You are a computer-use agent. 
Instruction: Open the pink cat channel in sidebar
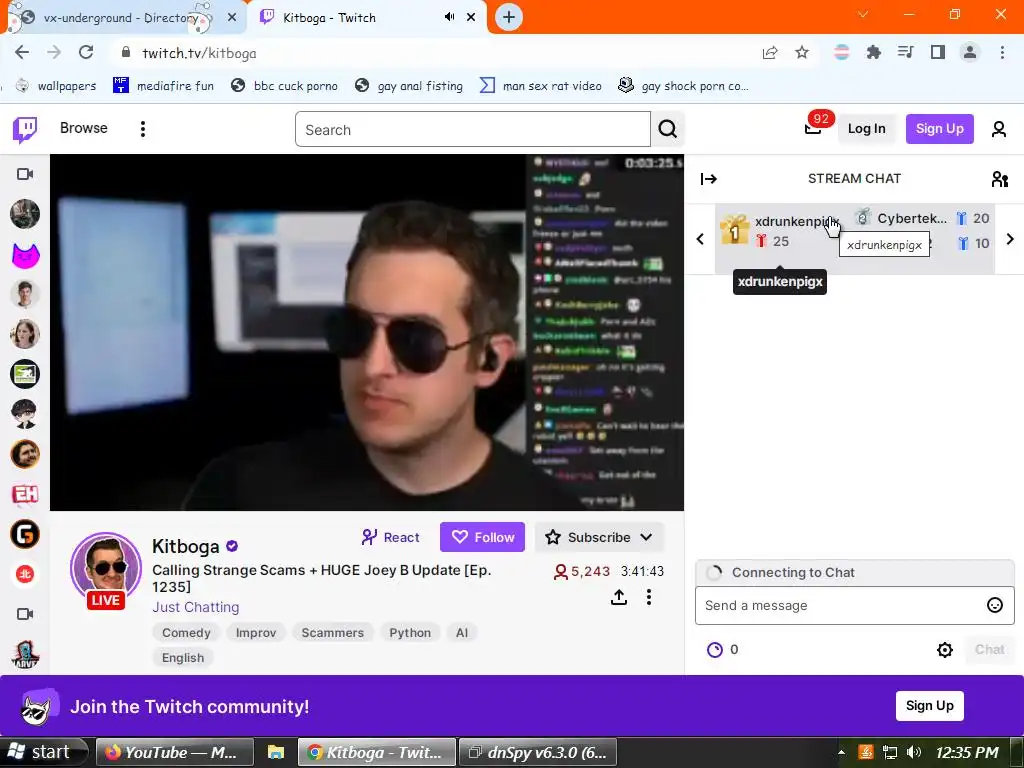[x=25, y=255]
